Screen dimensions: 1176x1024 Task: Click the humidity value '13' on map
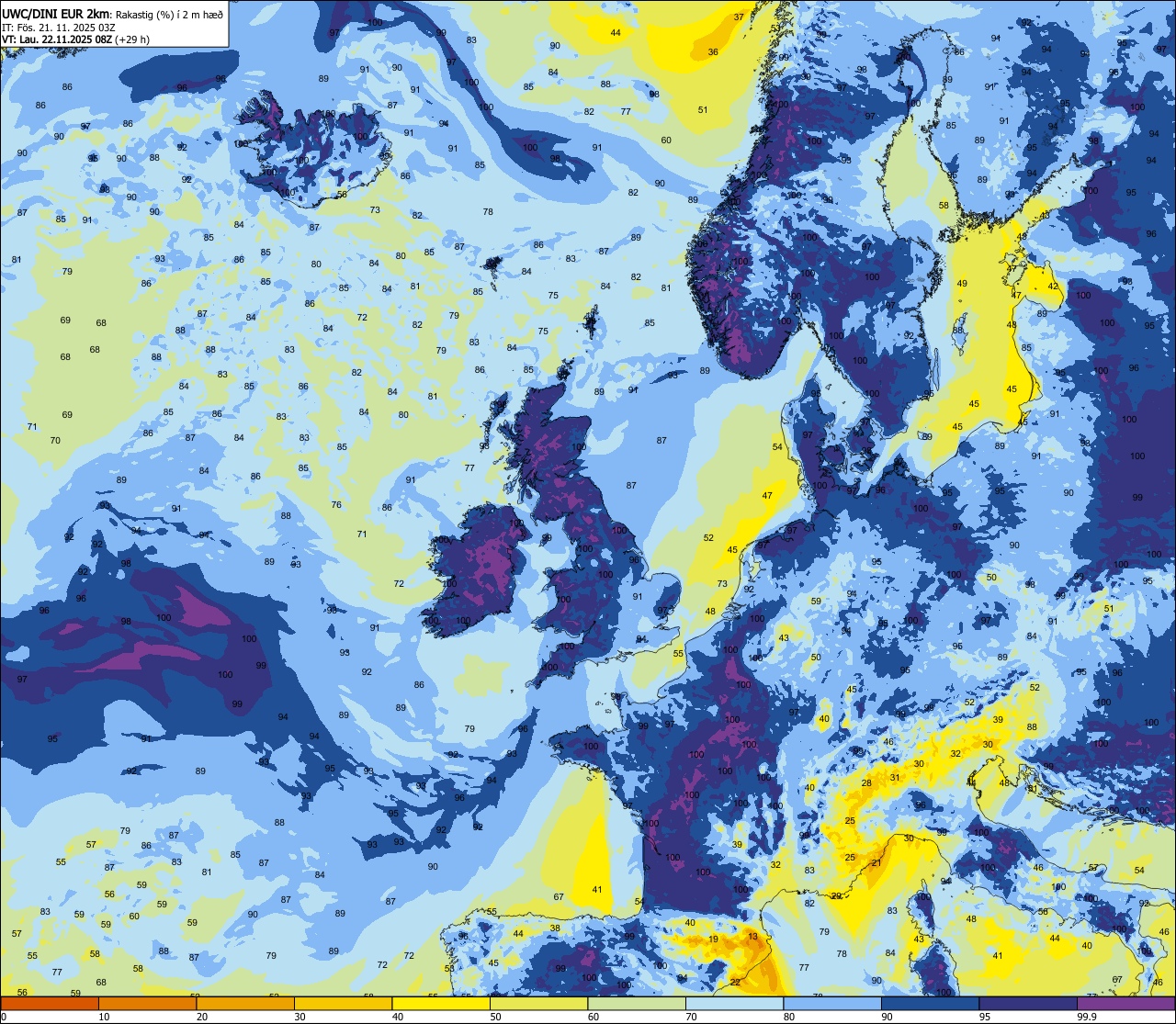pyautogui.click(x=753, y=937)
